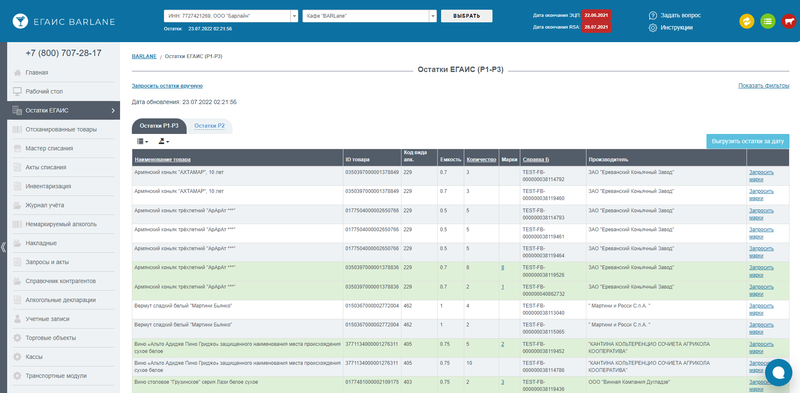800x393 pixels.
Task: Click " Мартини и Росси С.п.А. " in quantity 4 row
Action: 619,306
